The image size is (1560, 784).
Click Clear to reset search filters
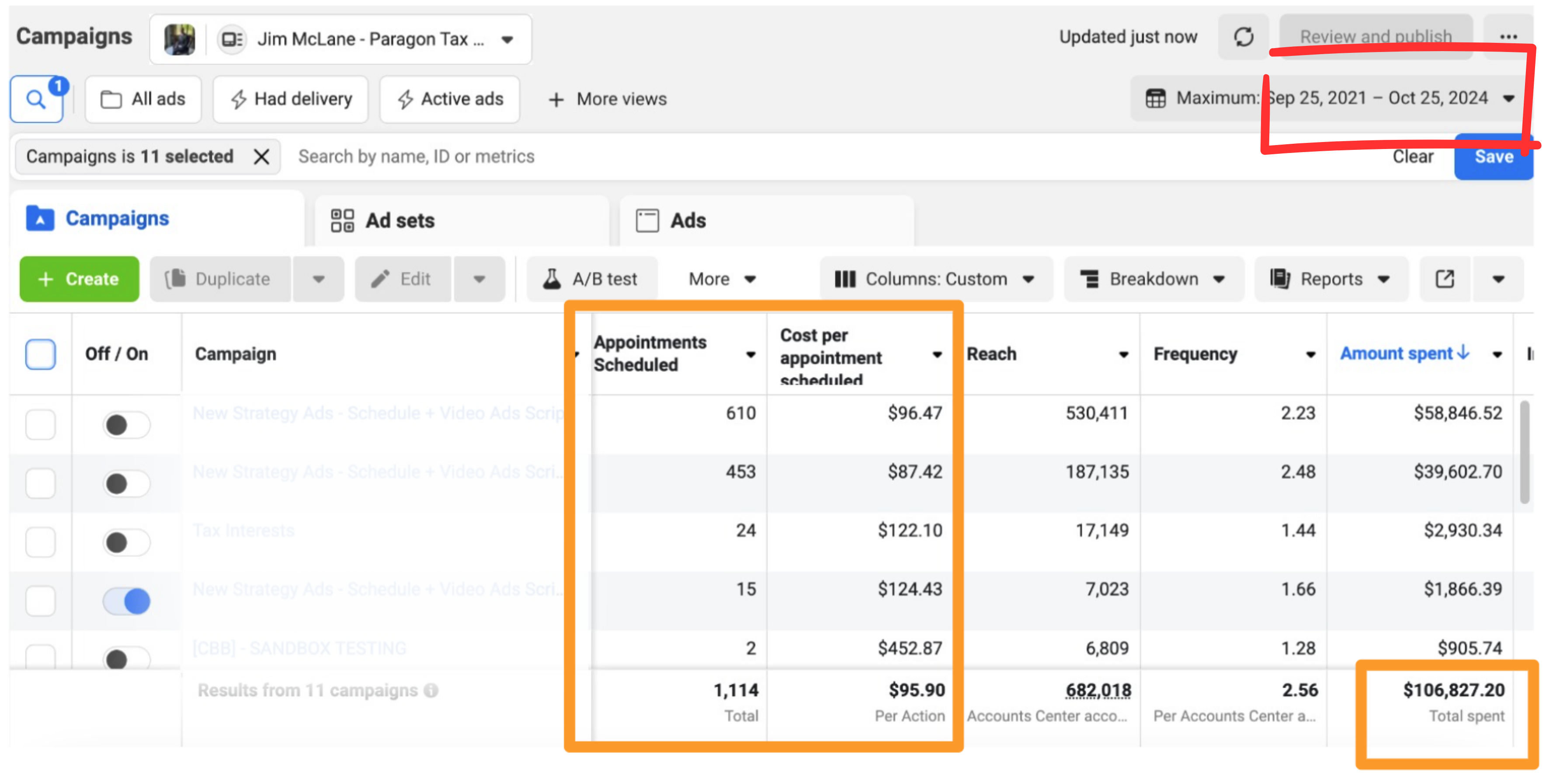click(x=1412, y=157)
